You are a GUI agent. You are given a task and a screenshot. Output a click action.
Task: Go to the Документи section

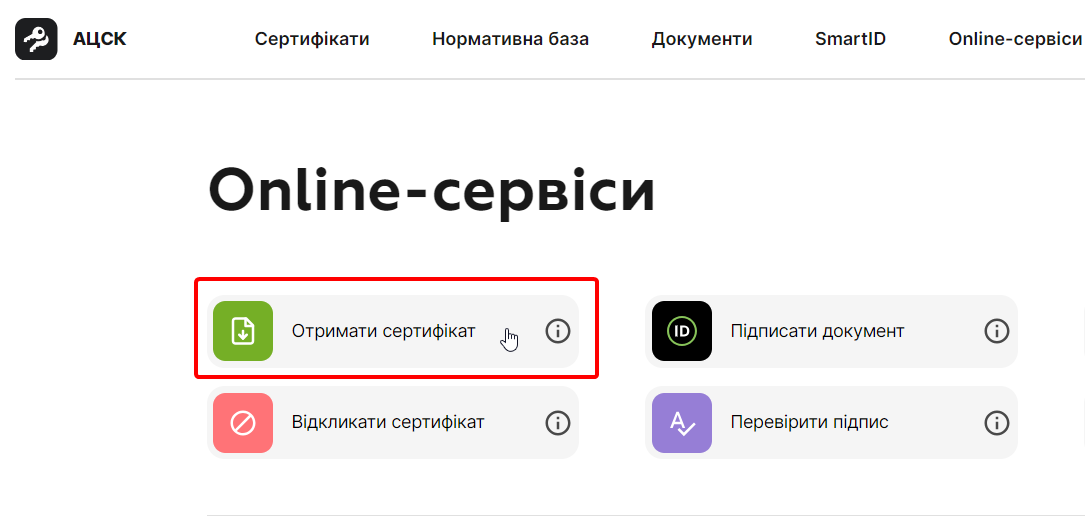pos(702,39)
